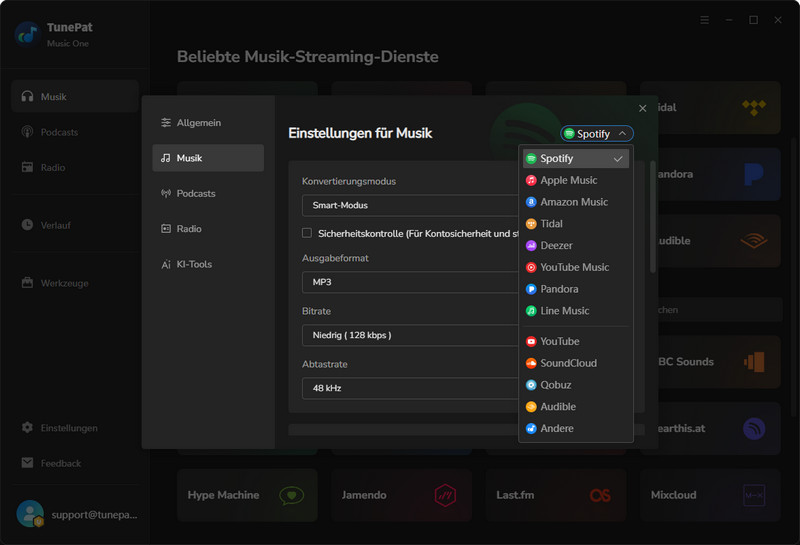The image size is (800, 545).
Task: Select Tidal in the dropdown list
Action: click(x=576, y=224)
